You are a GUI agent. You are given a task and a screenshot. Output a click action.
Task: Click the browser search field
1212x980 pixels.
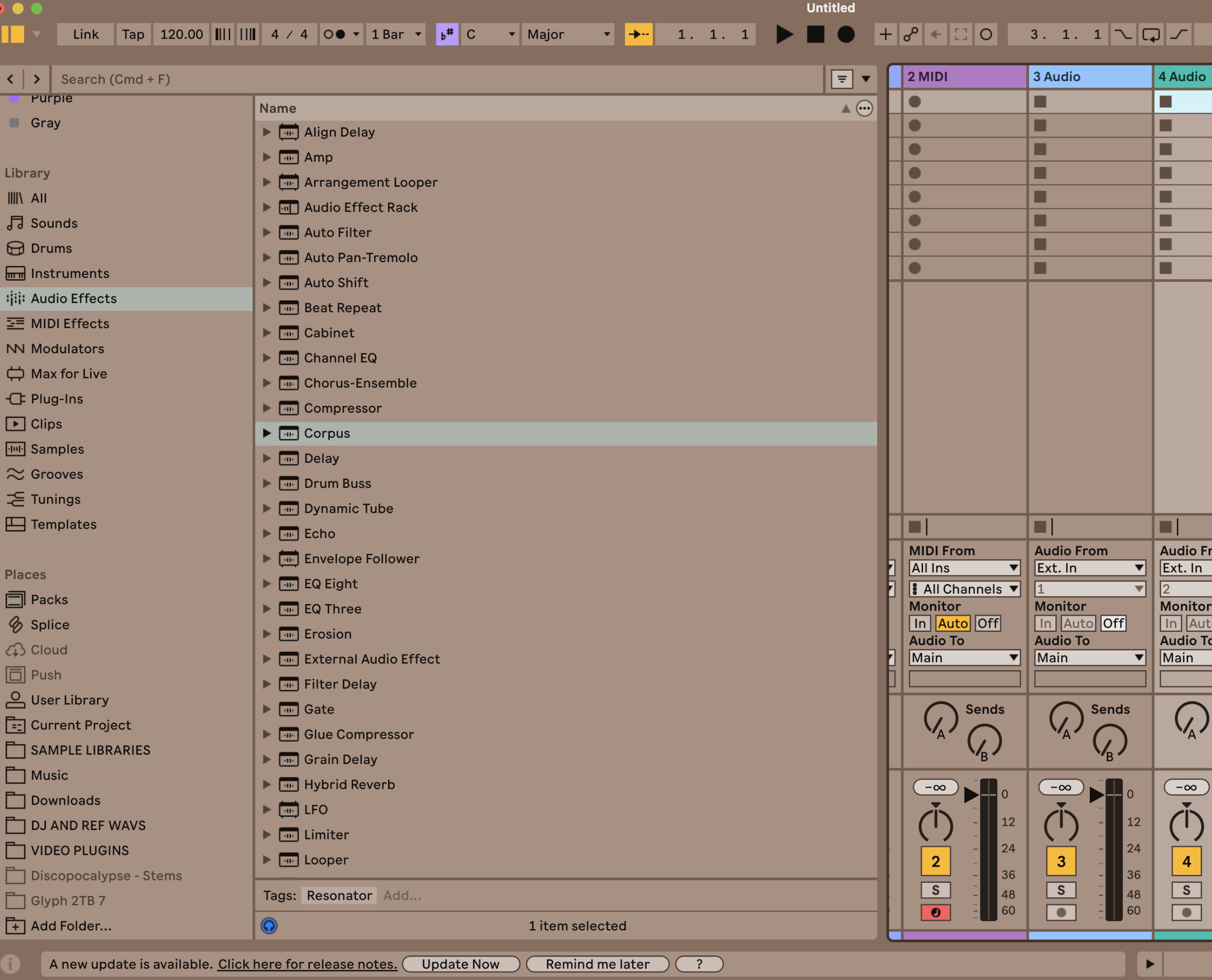(x=438, y=79)
